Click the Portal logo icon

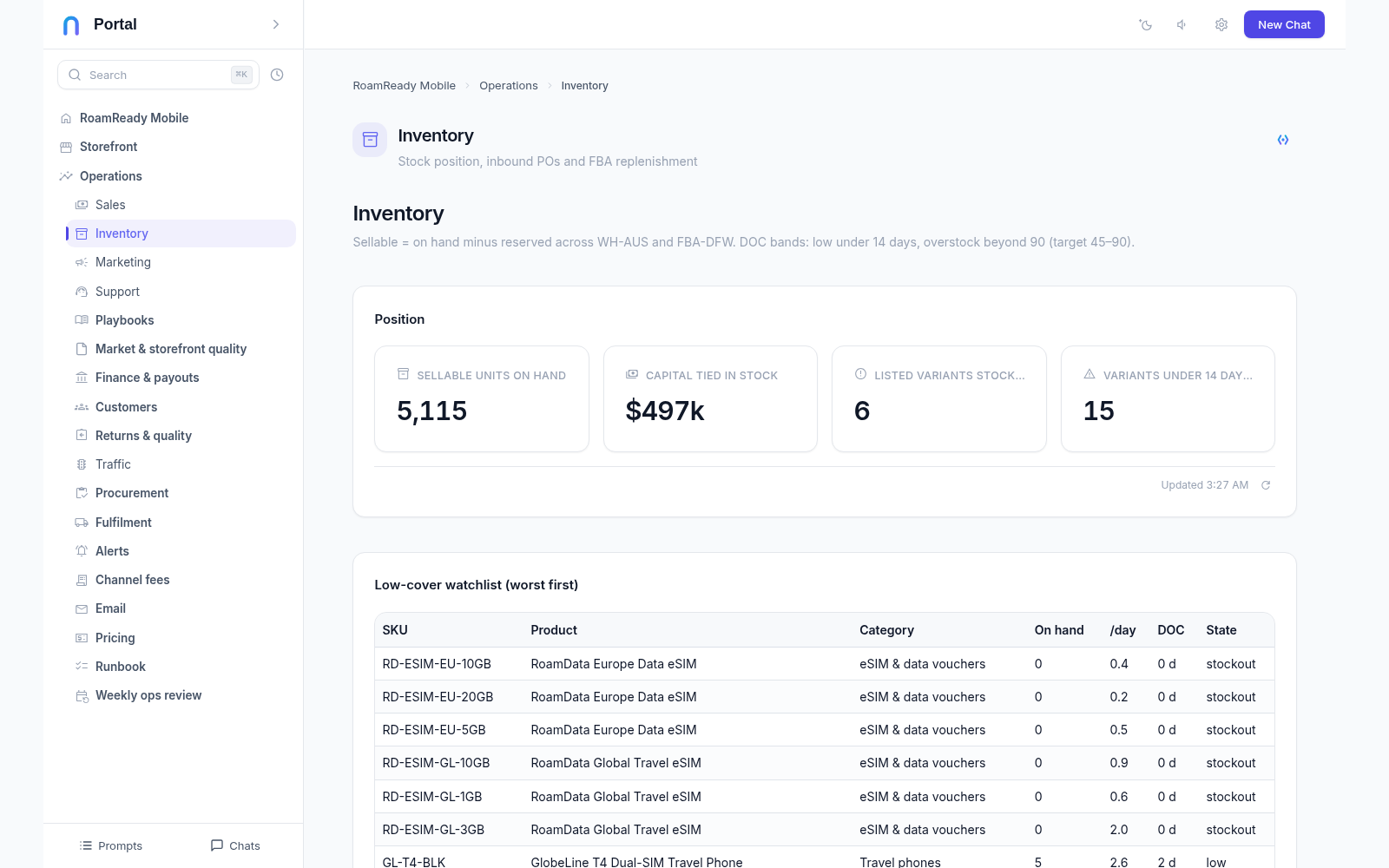[71, 25]
